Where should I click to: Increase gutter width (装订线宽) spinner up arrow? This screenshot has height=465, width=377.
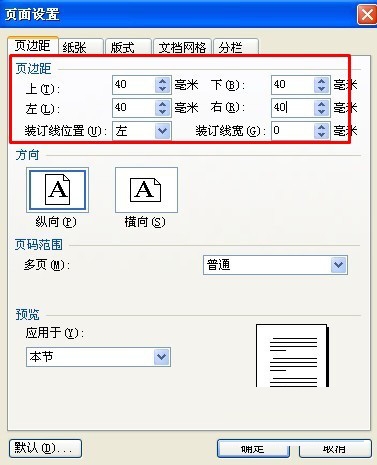321,127
